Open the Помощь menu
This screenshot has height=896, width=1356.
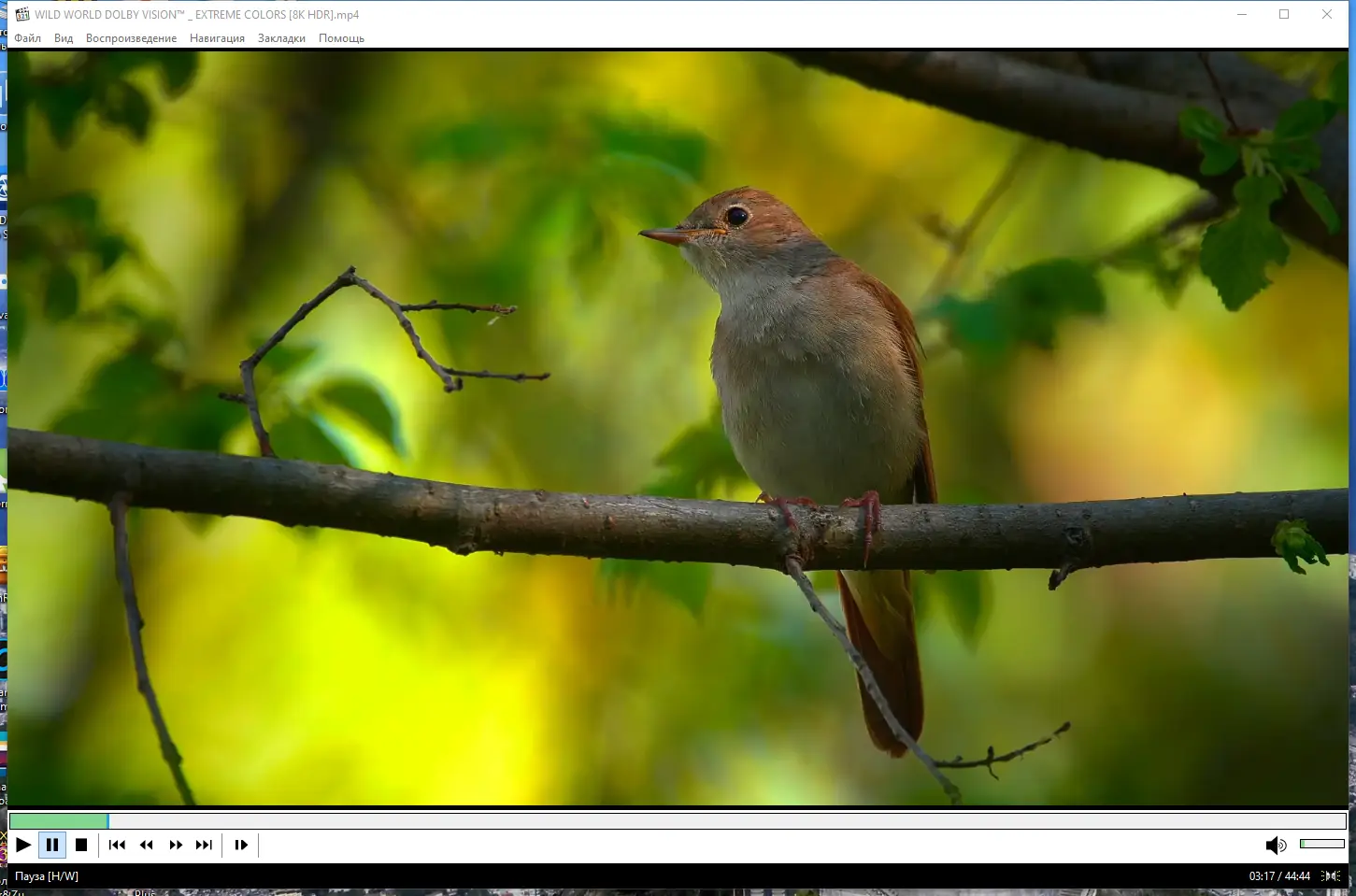coord(341,38)
